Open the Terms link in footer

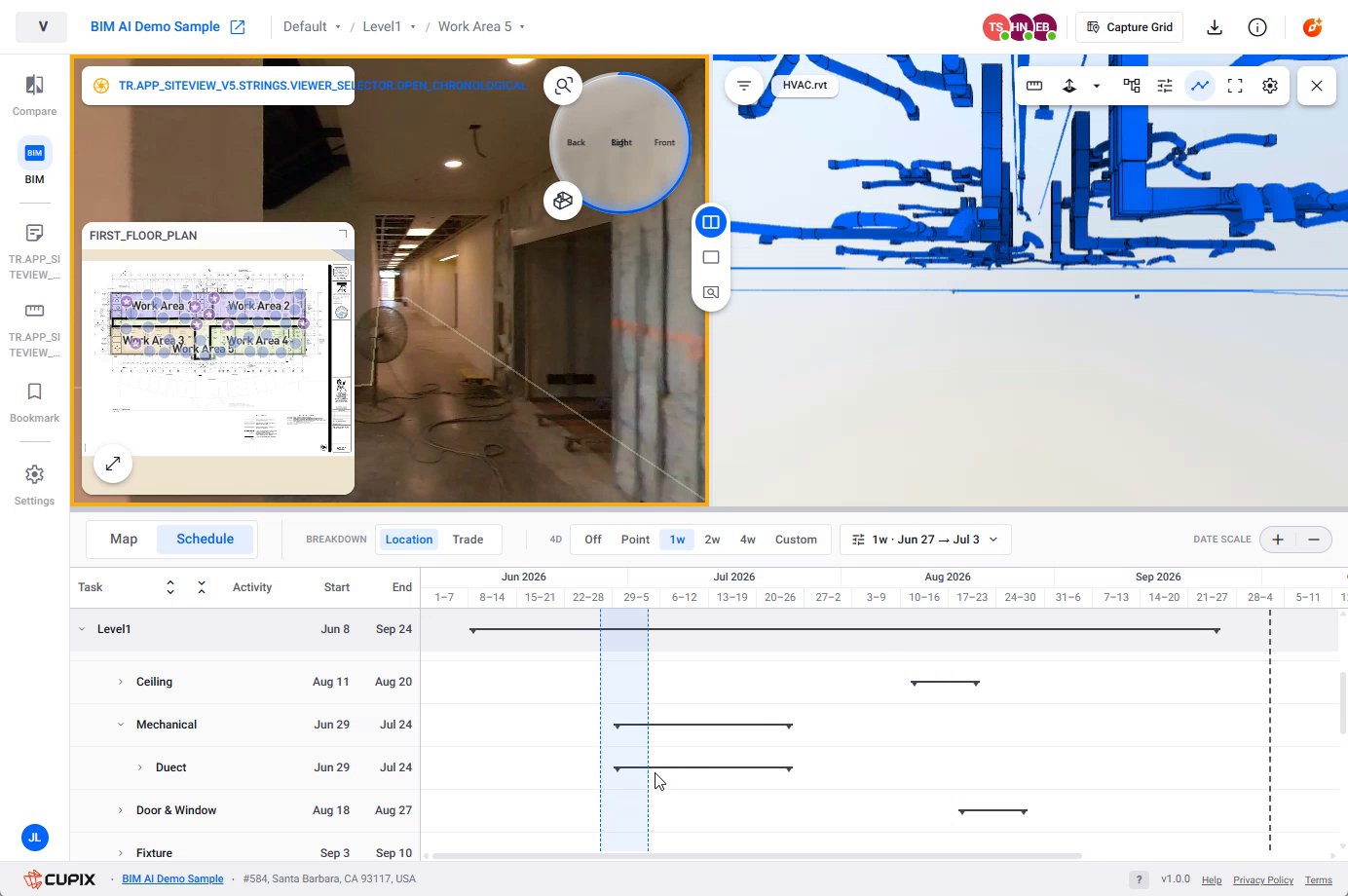[x=1319, y=879]
